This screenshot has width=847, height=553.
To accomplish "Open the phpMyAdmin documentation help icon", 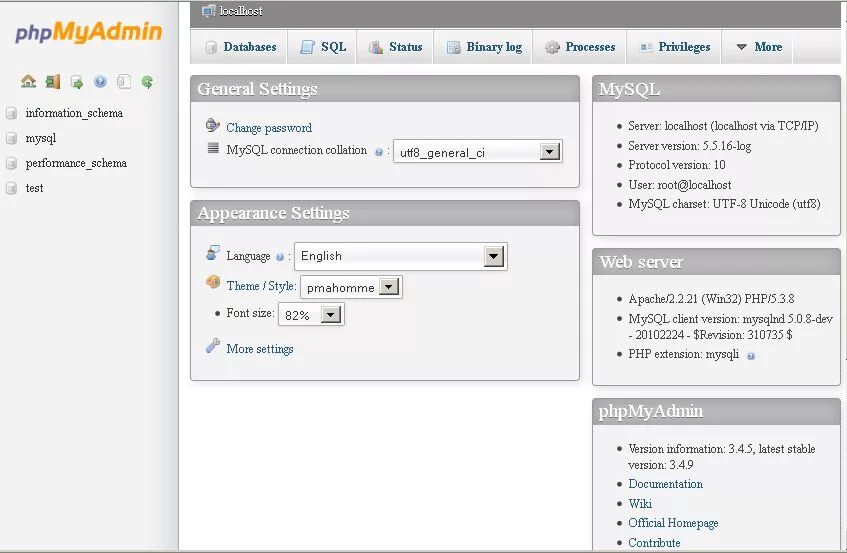I will coord(100,82).
